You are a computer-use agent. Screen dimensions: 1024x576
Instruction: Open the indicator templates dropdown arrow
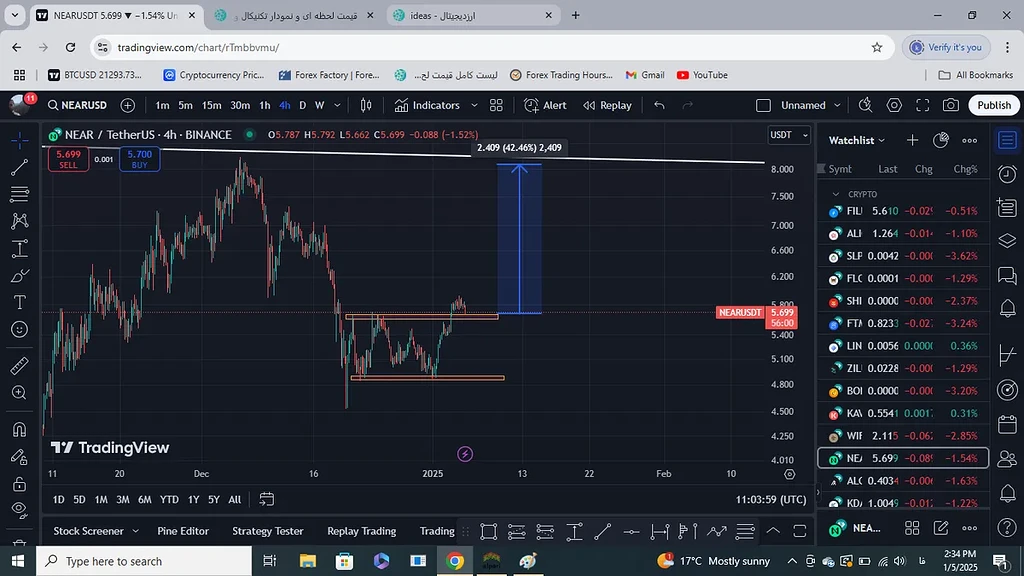(474, 105)
